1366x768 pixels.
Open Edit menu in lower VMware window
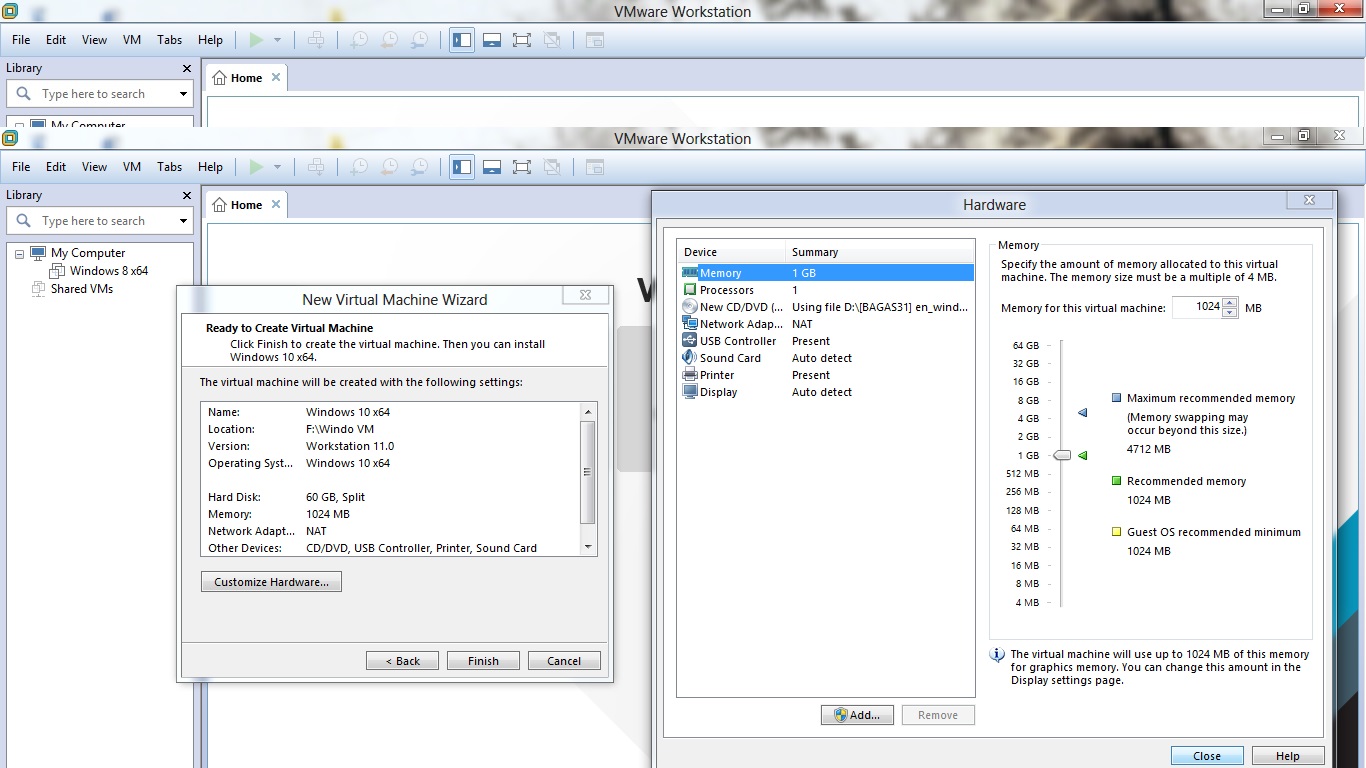pyautogui.click(x=56, y=167)
